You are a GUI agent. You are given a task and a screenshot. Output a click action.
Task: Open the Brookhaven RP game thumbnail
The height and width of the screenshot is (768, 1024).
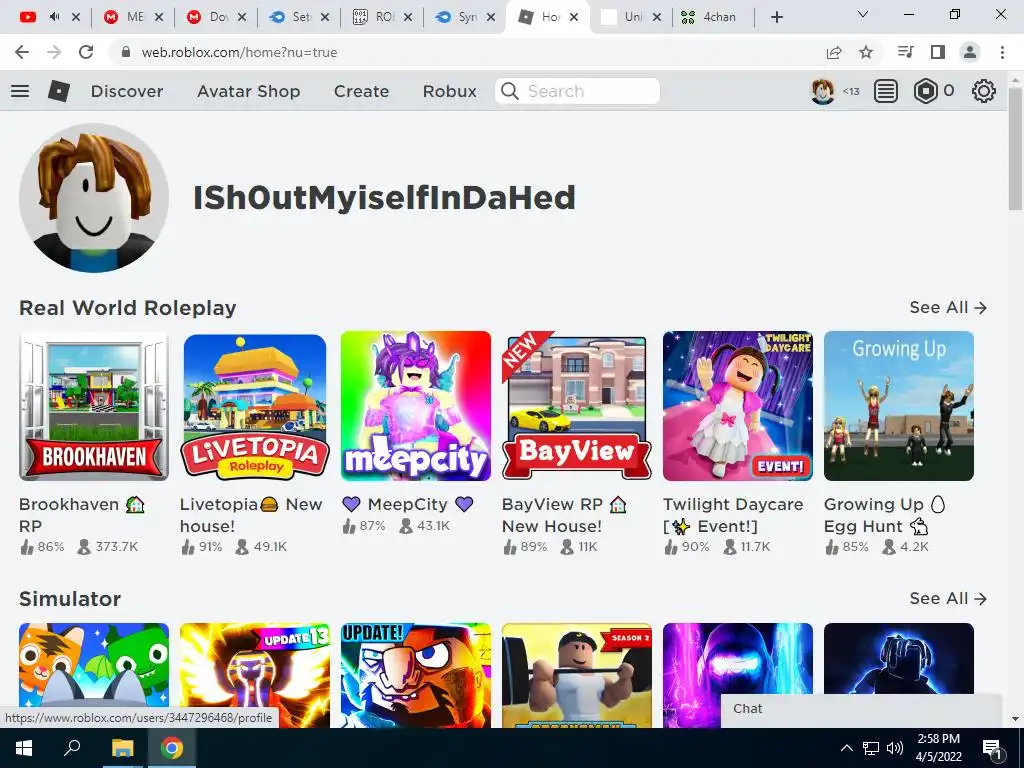[x=93, y=406]
